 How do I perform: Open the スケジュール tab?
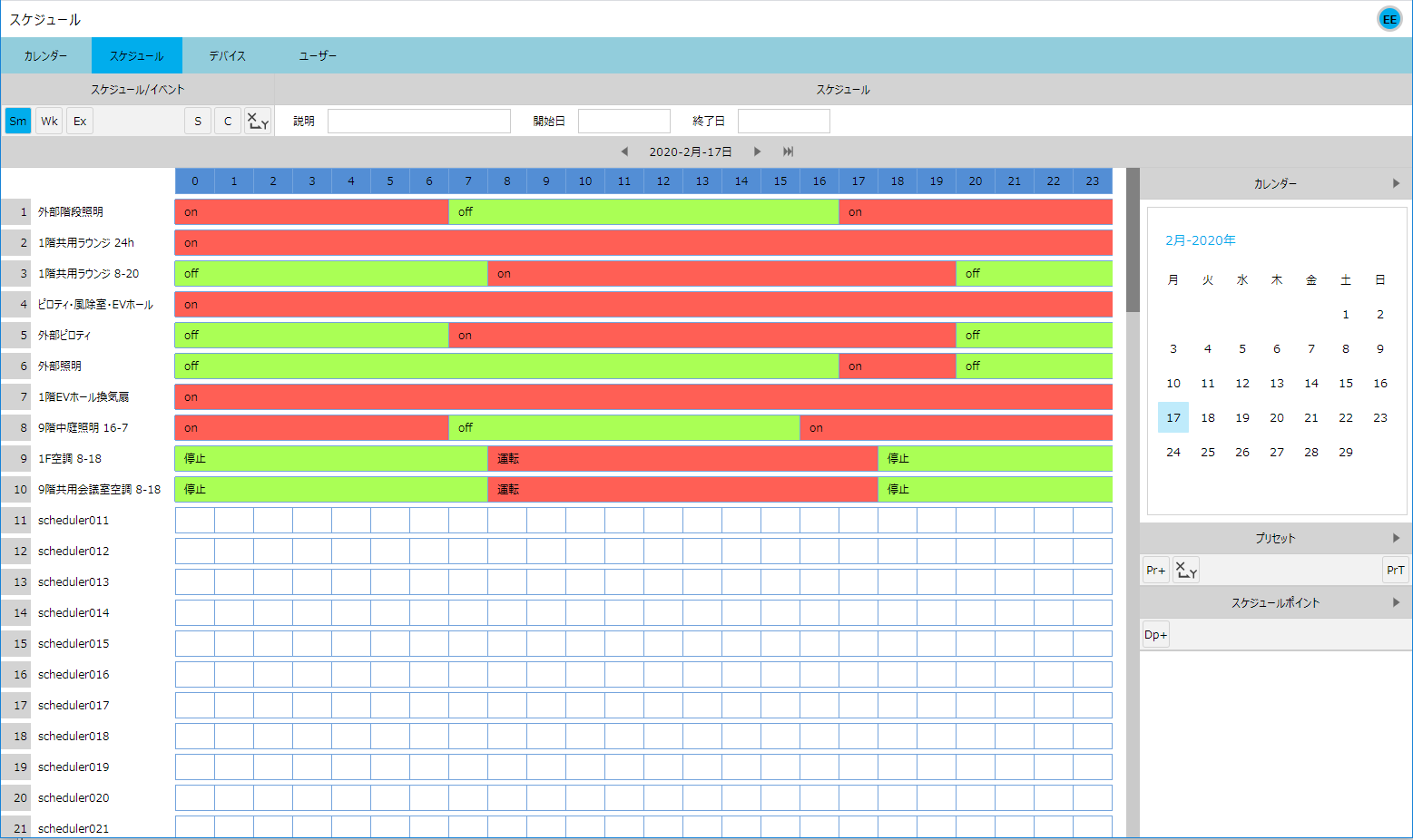(x=137, y=55)
